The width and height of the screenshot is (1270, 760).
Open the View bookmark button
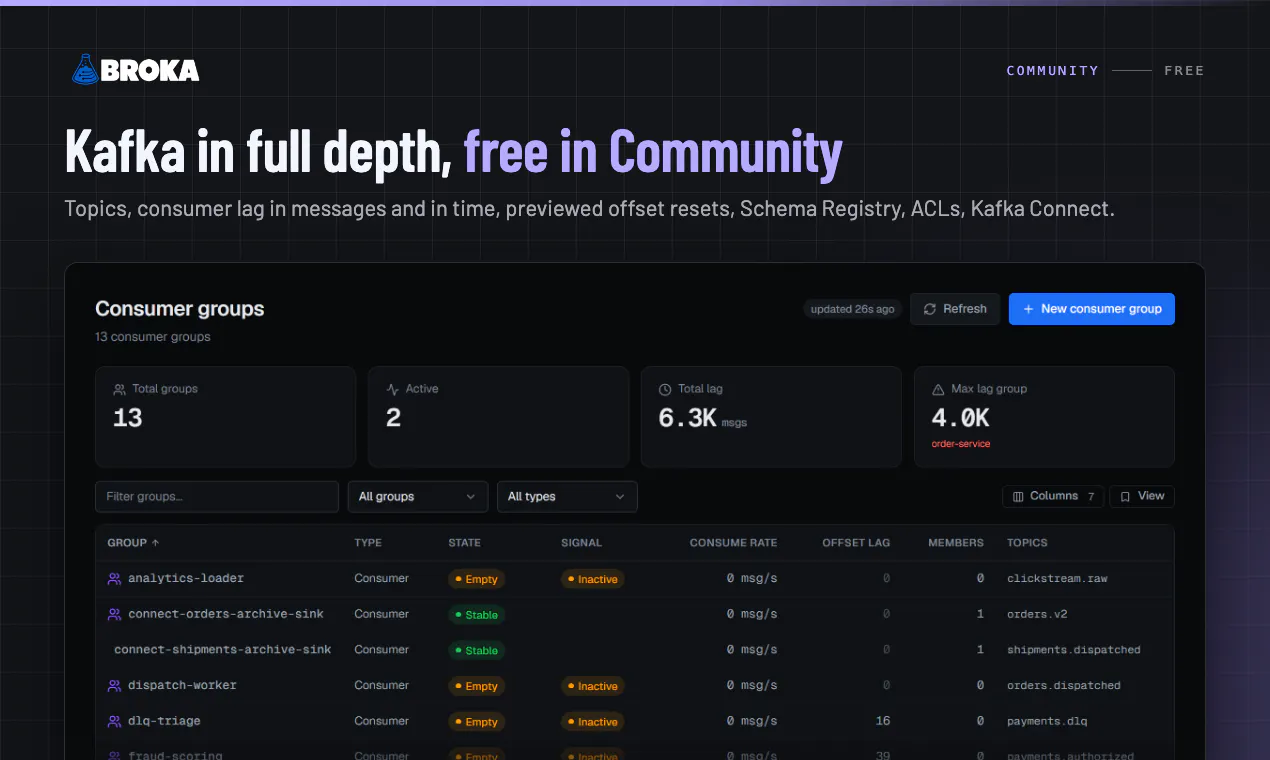click(x=1142, y=496)
